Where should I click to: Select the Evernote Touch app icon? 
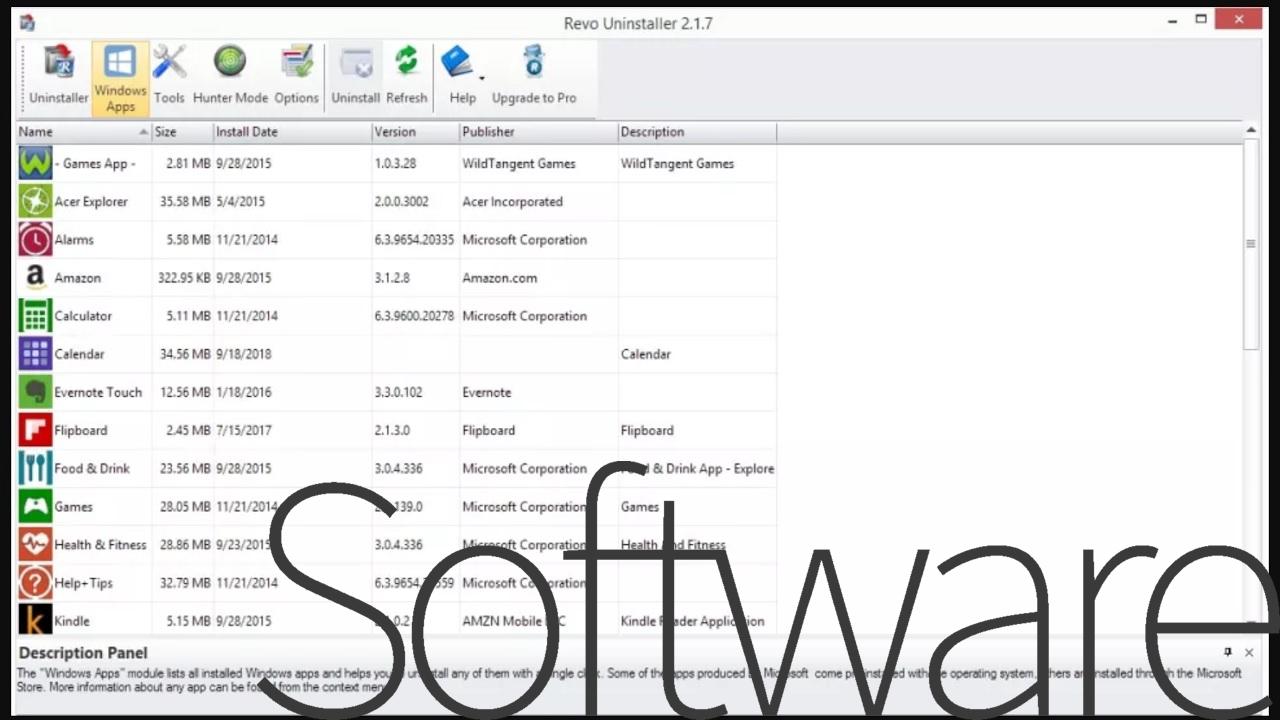[35, 392]
